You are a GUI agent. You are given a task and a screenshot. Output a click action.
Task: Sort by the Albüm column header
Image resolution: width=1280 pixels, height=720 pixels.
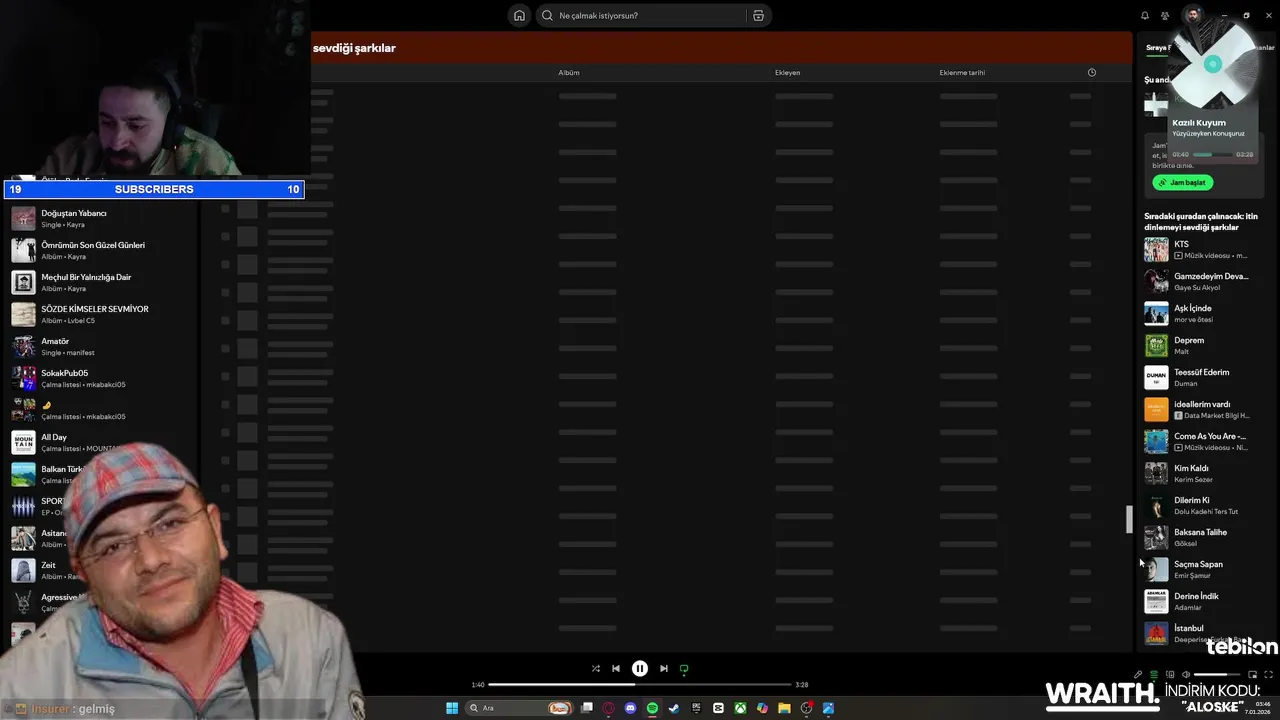[x=569, y=72]
